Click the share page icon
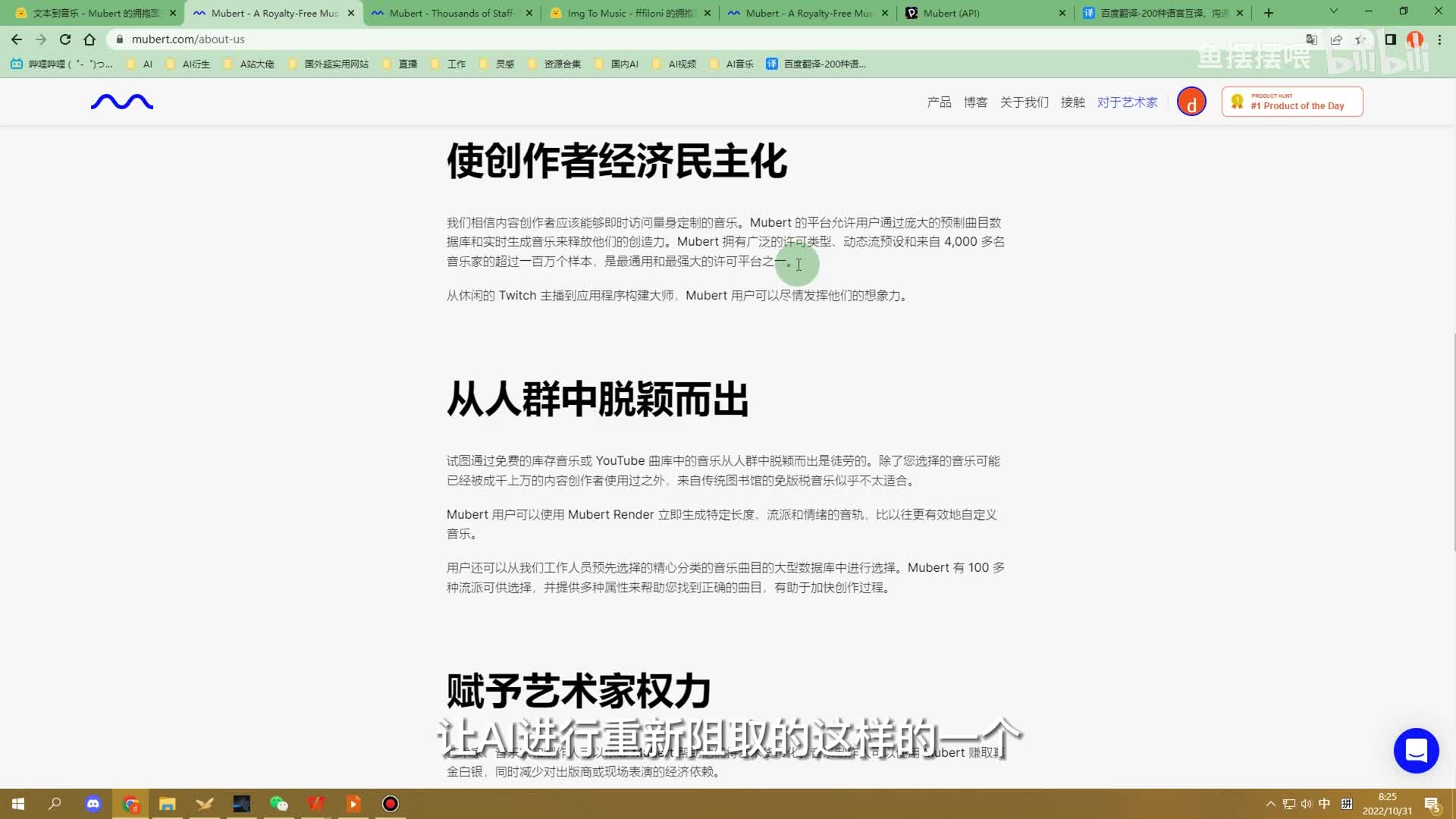This screenshot has height=819, width=1456. pyautogui.click(x=1336, y=39)
